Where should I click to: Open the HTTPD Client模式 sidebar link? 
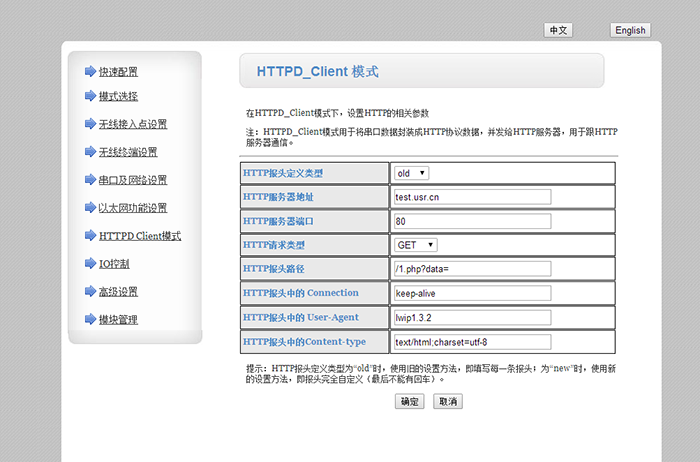click(x=139, y=236)
